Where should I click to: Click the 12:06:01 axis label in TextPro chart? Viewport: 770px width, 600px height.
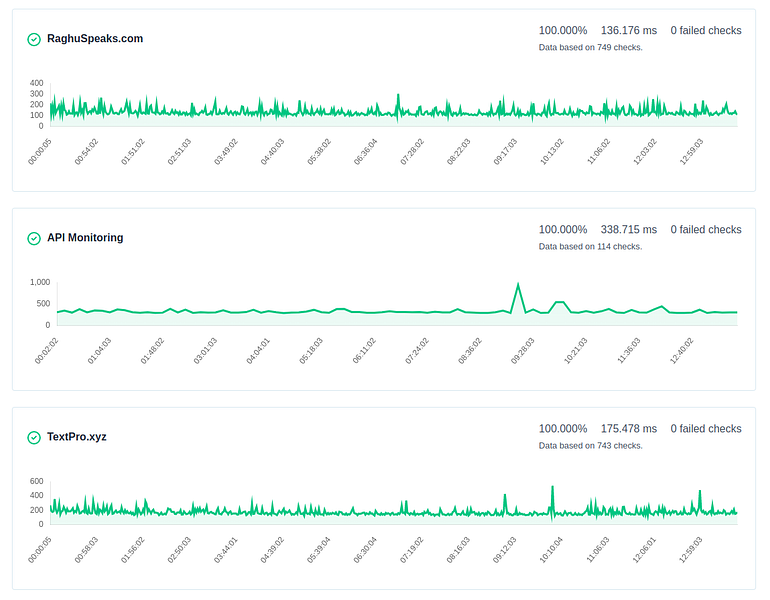[x=644, y=549]
